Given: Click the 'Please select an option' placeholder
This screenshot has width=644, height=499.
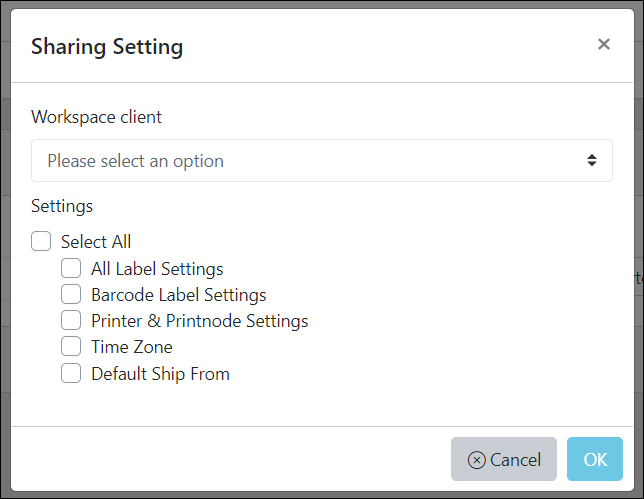Looking at the screenshot, I should pos(136,161).
